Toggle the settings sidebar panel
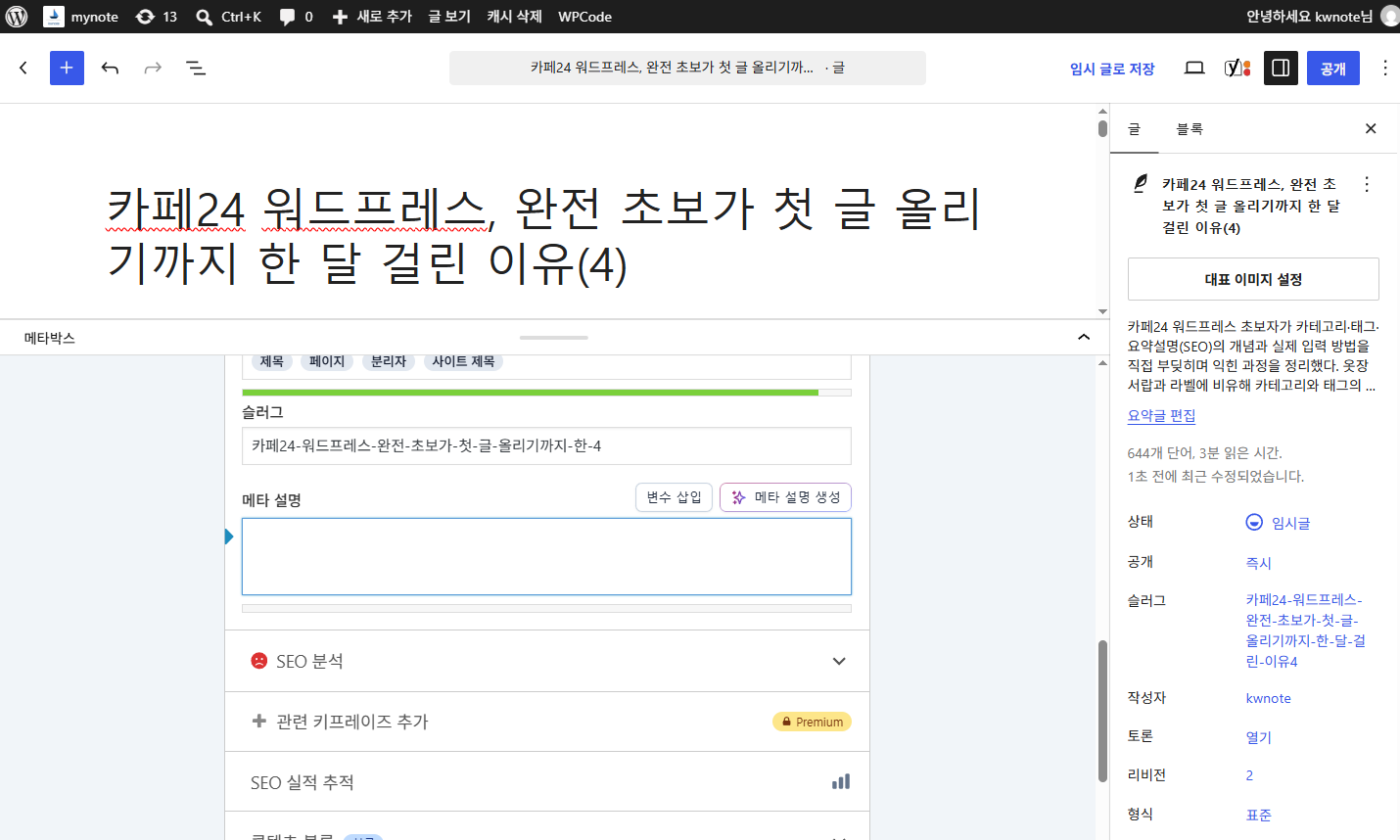Image resolution: width=1400 pixels, height=840 pixels. pos(1281,68)
